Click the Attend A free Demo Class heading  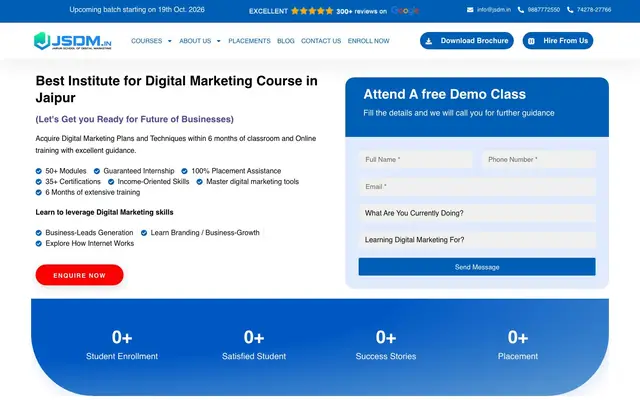444,94
